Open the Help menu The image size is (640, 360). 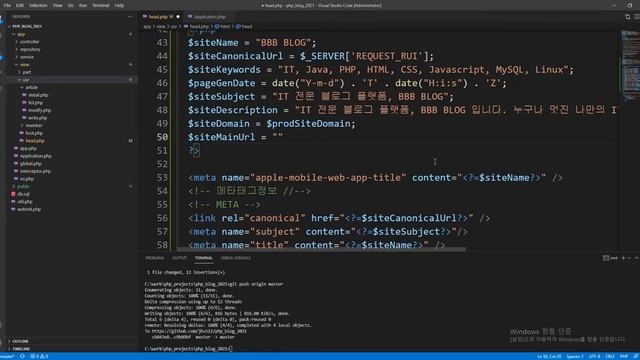coord(119,5)
